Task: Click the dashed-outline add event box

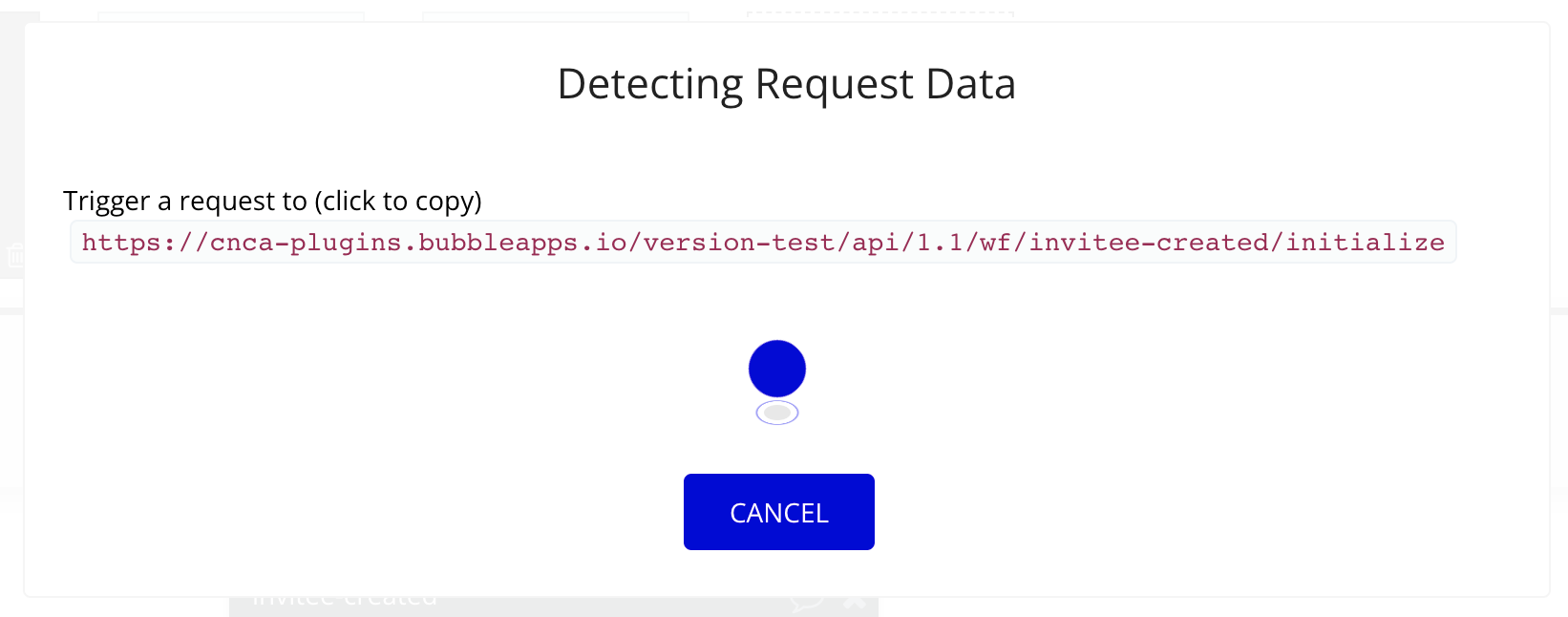Action: (879, 17)
